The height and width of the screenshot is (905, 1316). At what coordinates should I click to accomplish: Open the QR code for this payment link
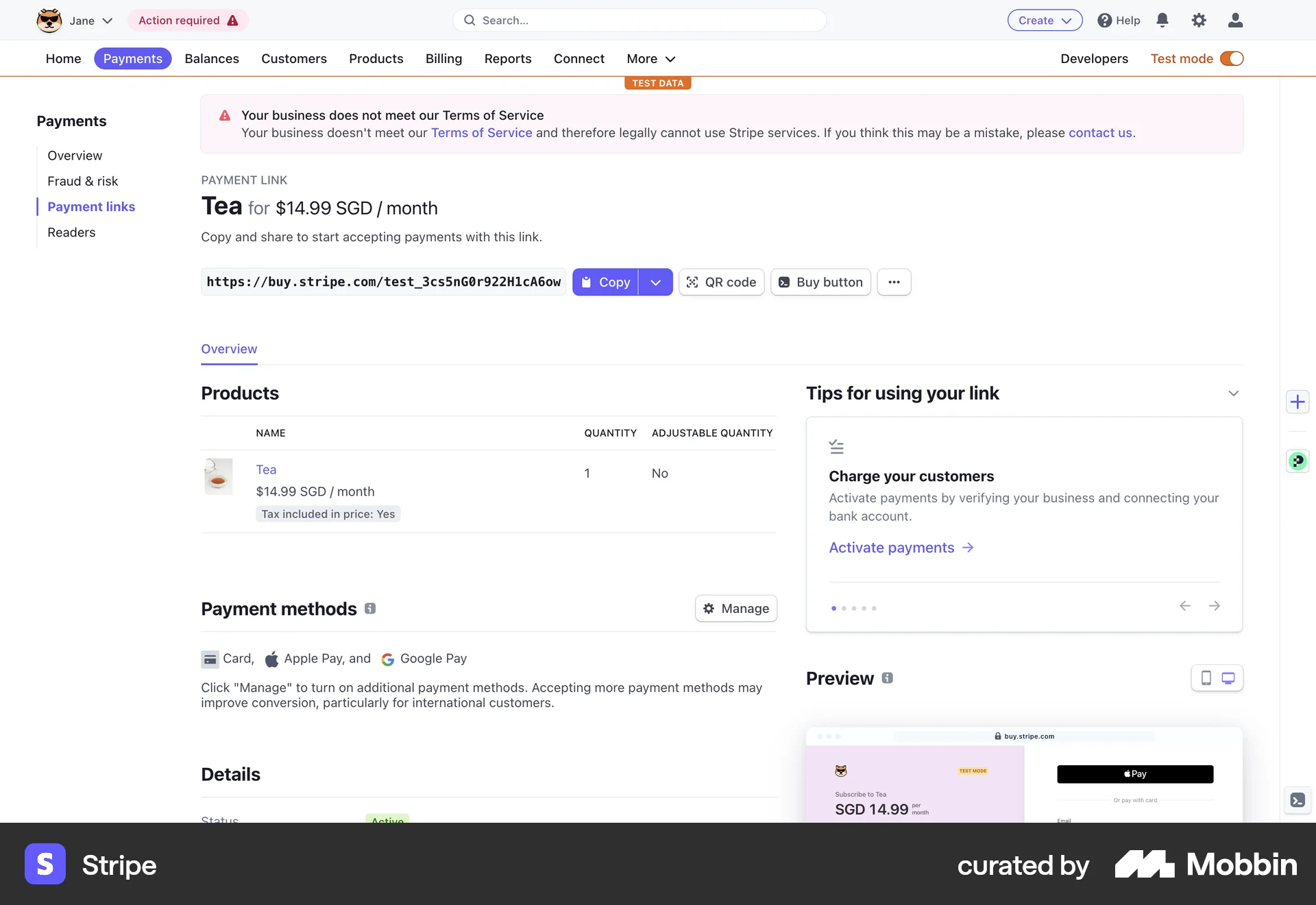(721, 282)
